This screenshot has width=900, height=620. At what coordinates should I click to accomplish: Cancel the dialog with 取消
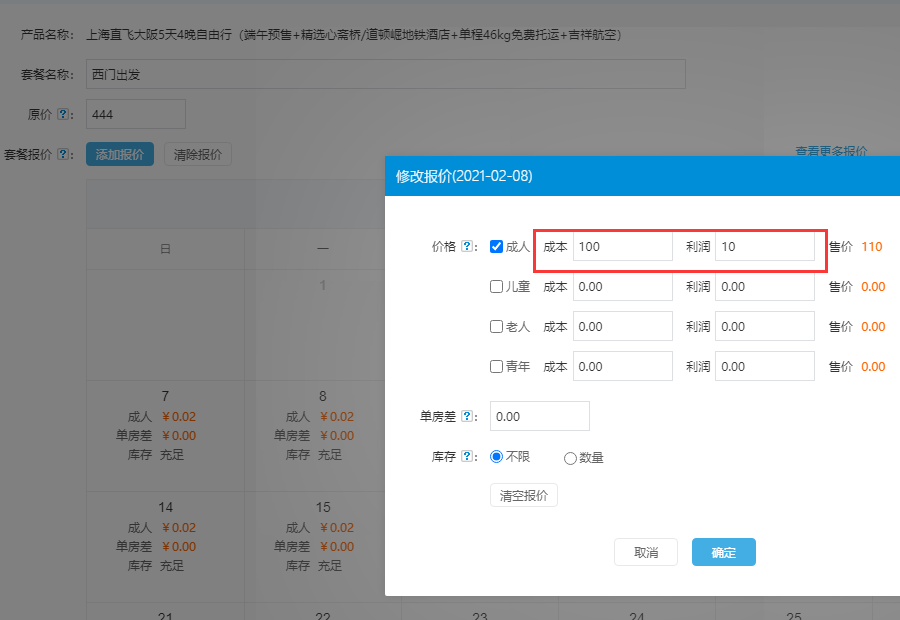coord(646,553)
